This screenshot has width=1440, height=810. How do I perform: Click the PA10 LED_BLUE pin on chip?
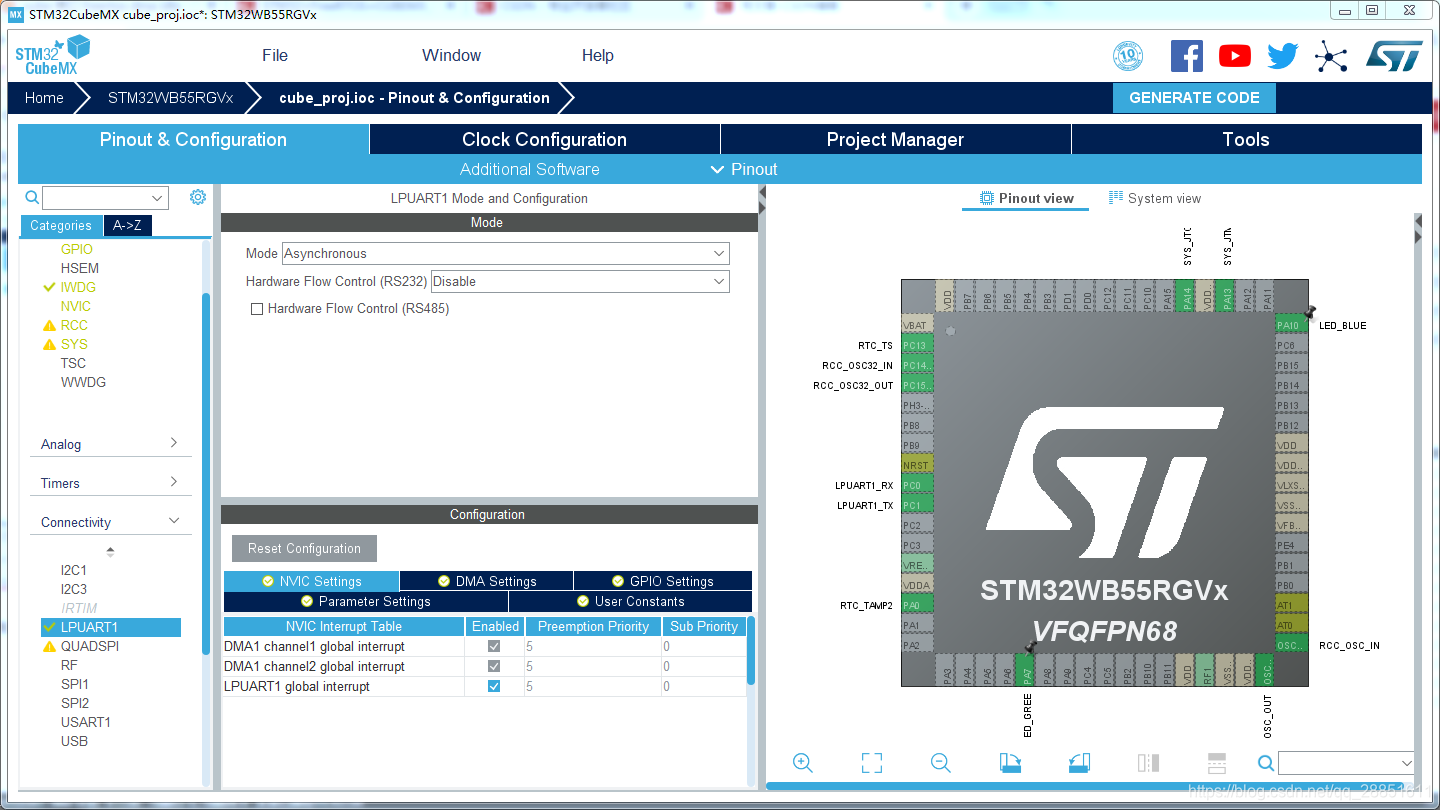1291,325
